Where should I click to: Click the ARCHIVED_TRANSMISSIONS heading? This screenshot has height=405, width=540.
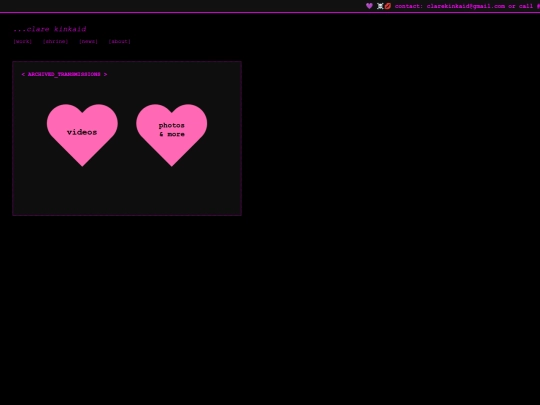pos(64,74)
